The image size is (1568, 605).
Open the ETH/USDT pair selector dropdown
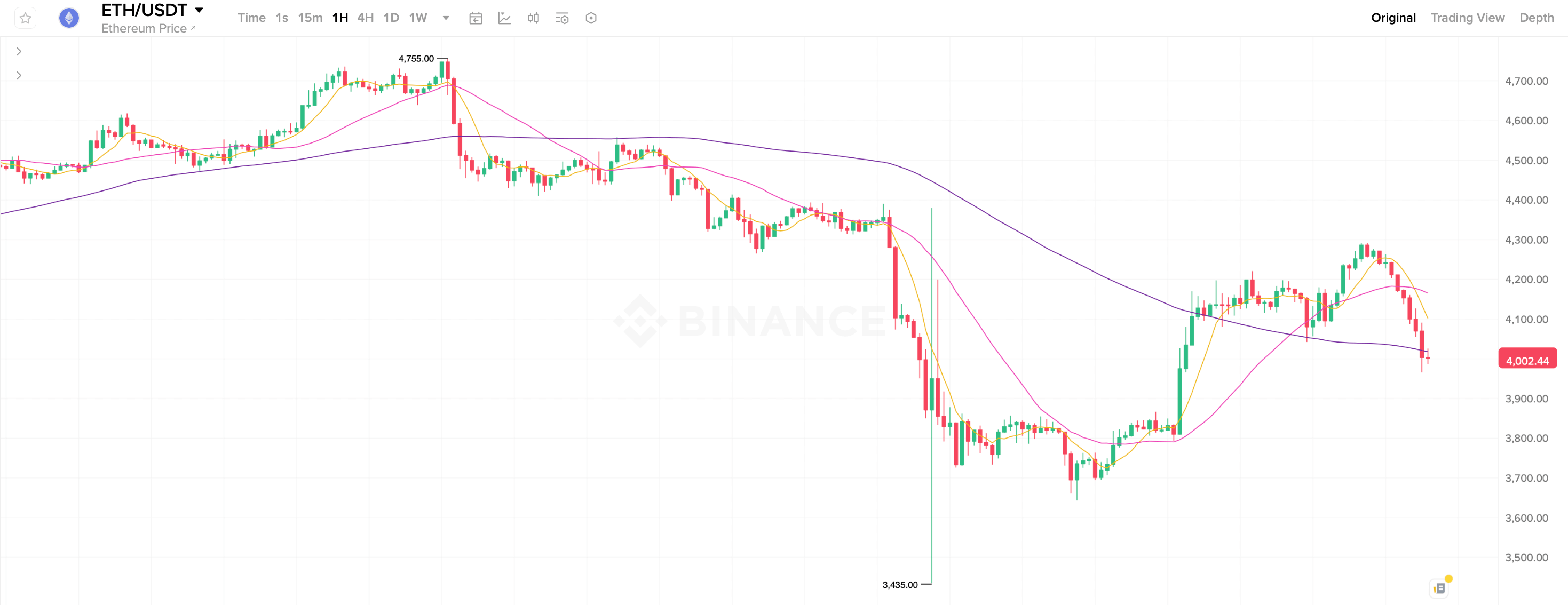click(x=199, y=10)
